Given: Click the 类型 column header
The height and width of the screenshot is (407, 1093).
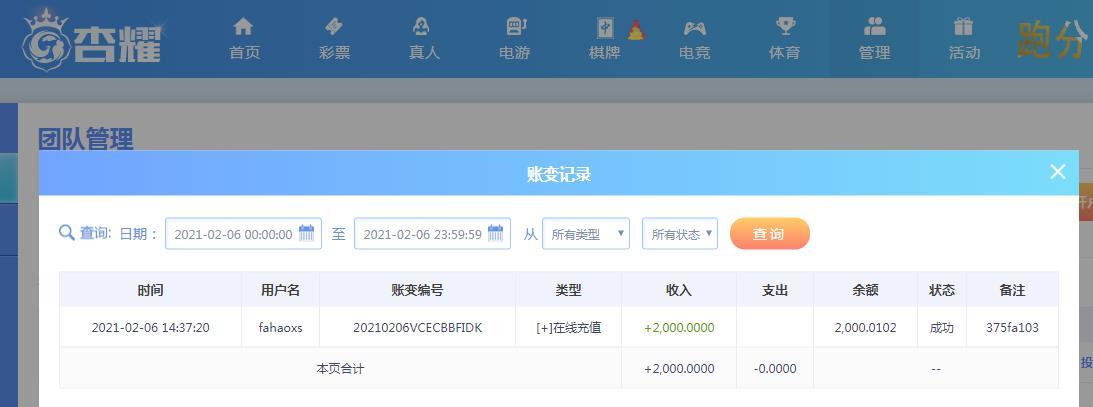Looking at the screenshot, I should (x=569, y=290).
